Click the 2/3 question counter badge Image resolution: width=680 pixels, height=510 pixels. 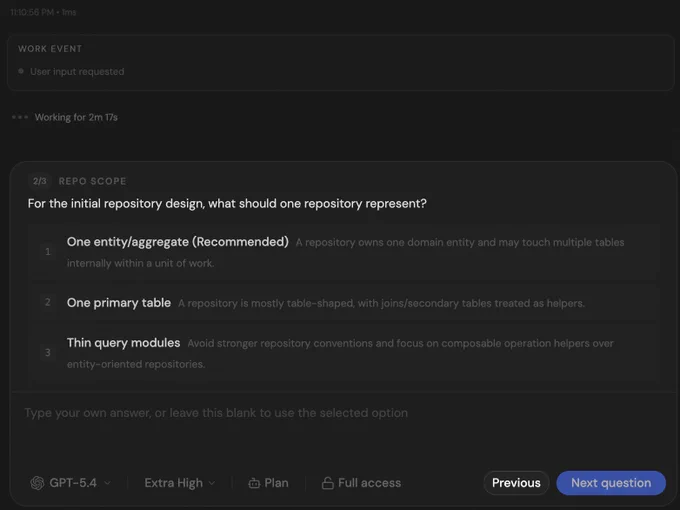(x=40, y=181)
